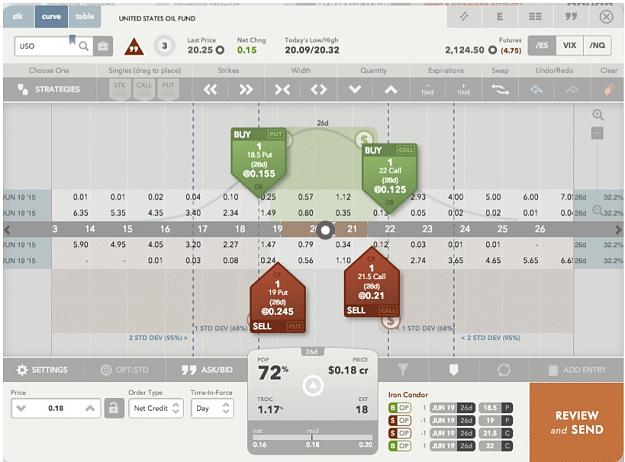
Task: Decrease order price with down chevron
Action: (x=21, y=408)
